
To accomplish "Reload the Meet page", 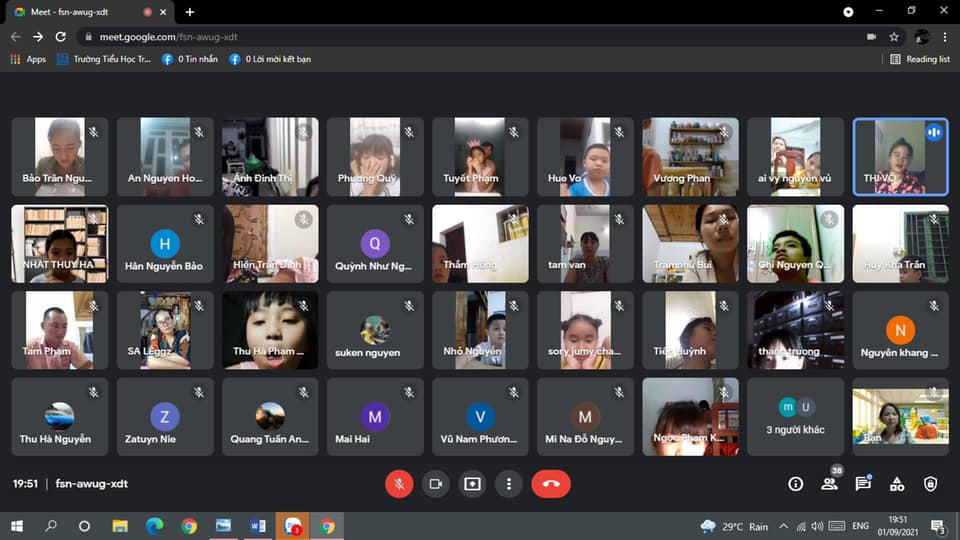I will pos(61,37).
